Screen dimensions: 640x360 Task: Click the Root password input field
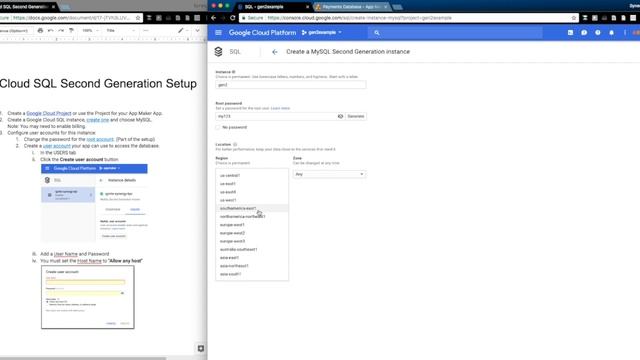click(x=276, y=116)
